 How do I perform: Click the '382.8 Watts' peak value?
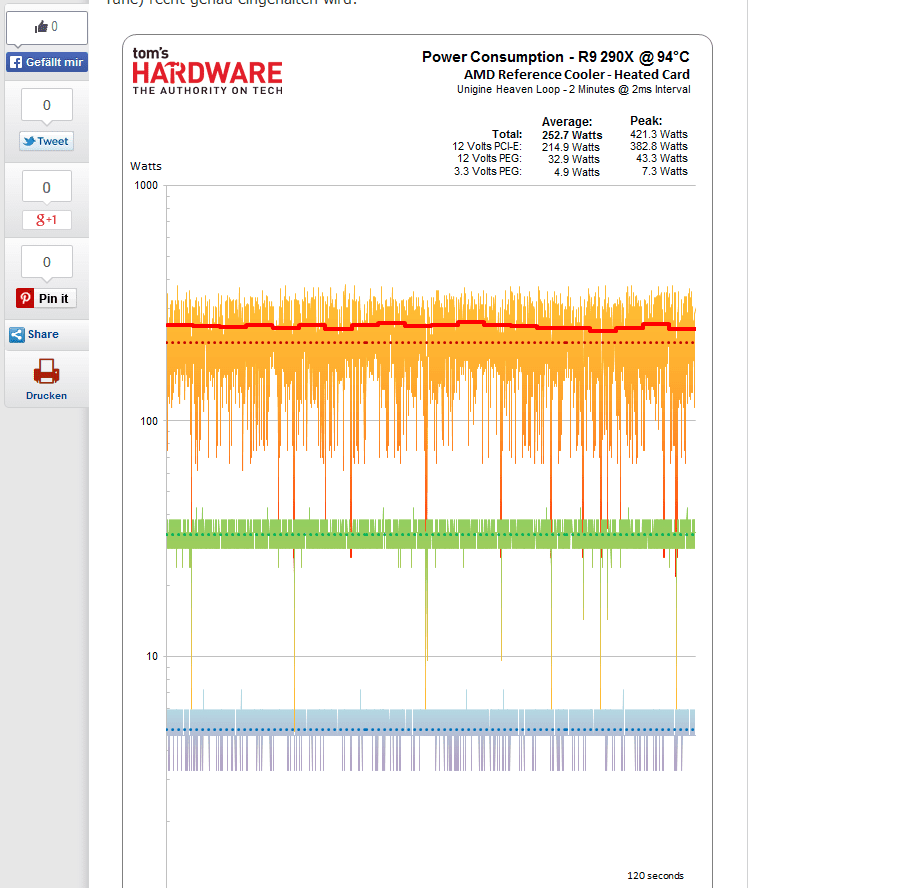659,146
